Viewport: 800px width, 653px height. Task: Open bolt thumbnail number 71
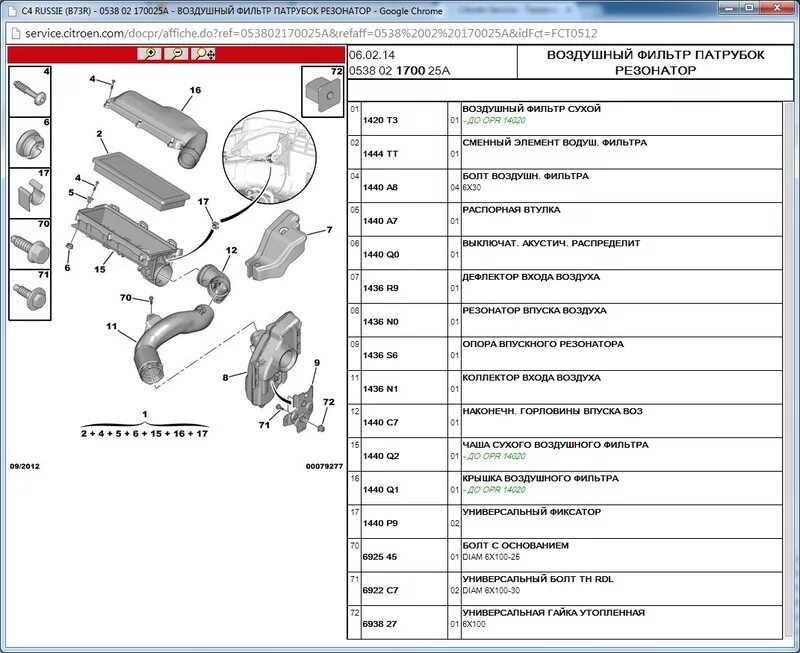[x=30, y=295]
